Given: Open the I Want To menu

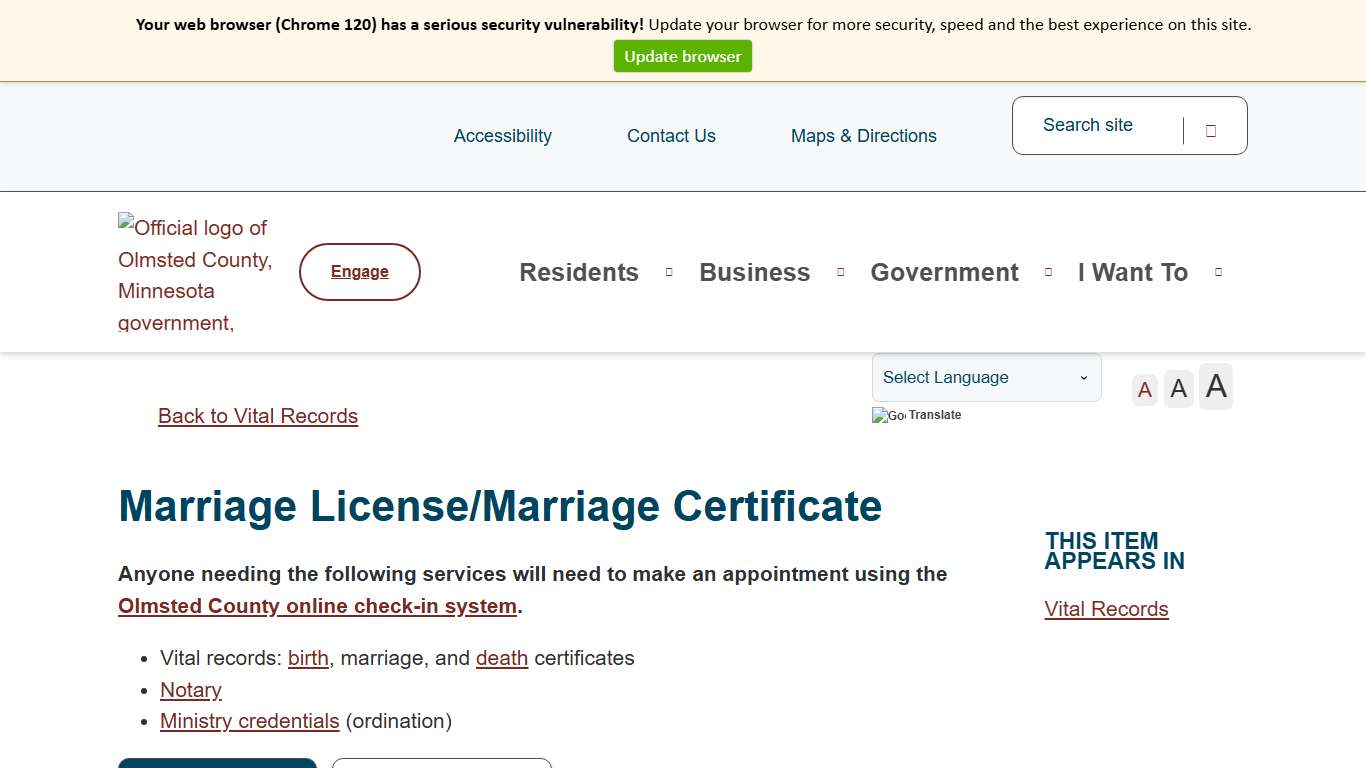Looking at the screenshot, I should pyautogui.click(x=1132, y=271).
